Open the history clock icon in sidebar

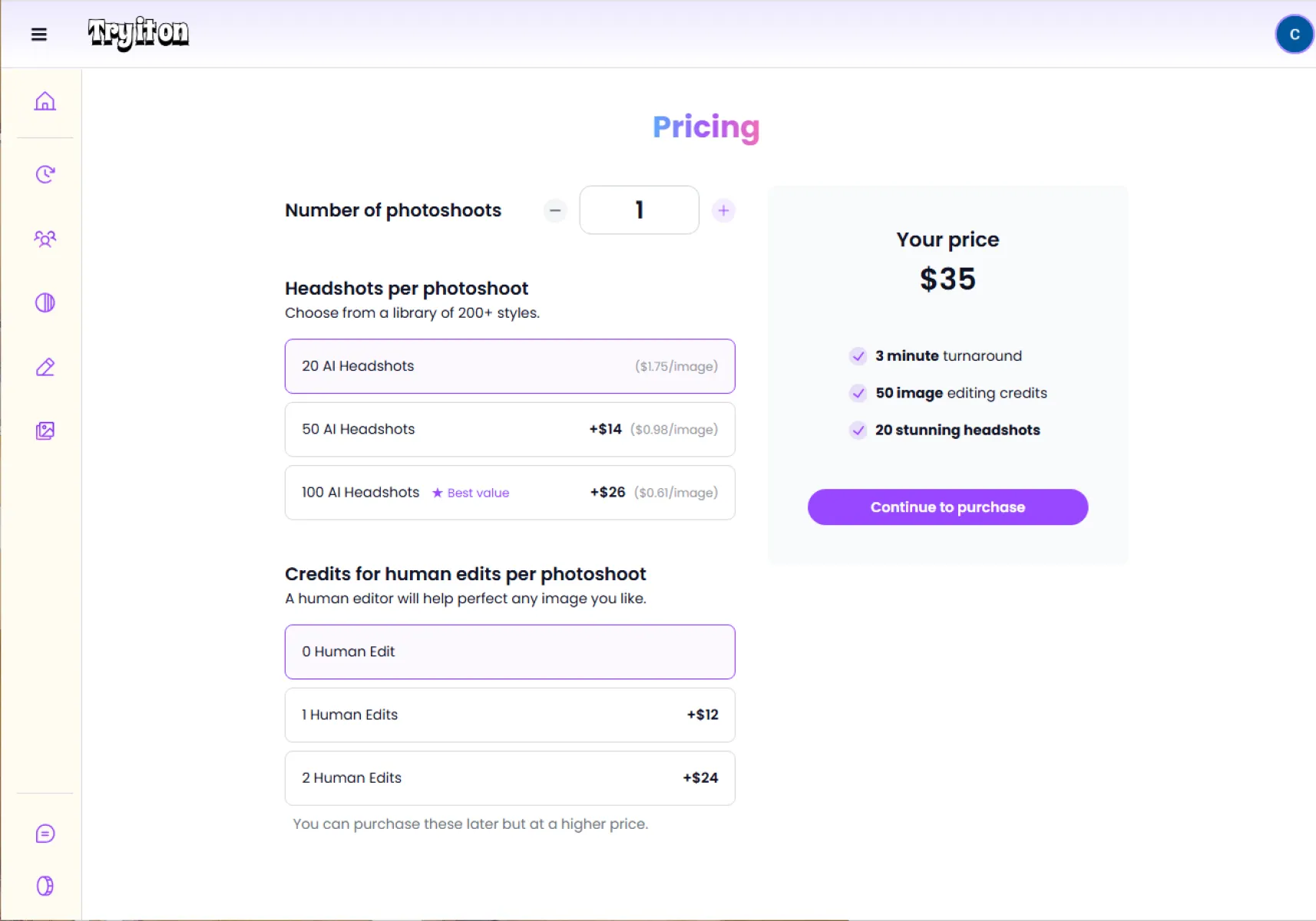(45, 174)
